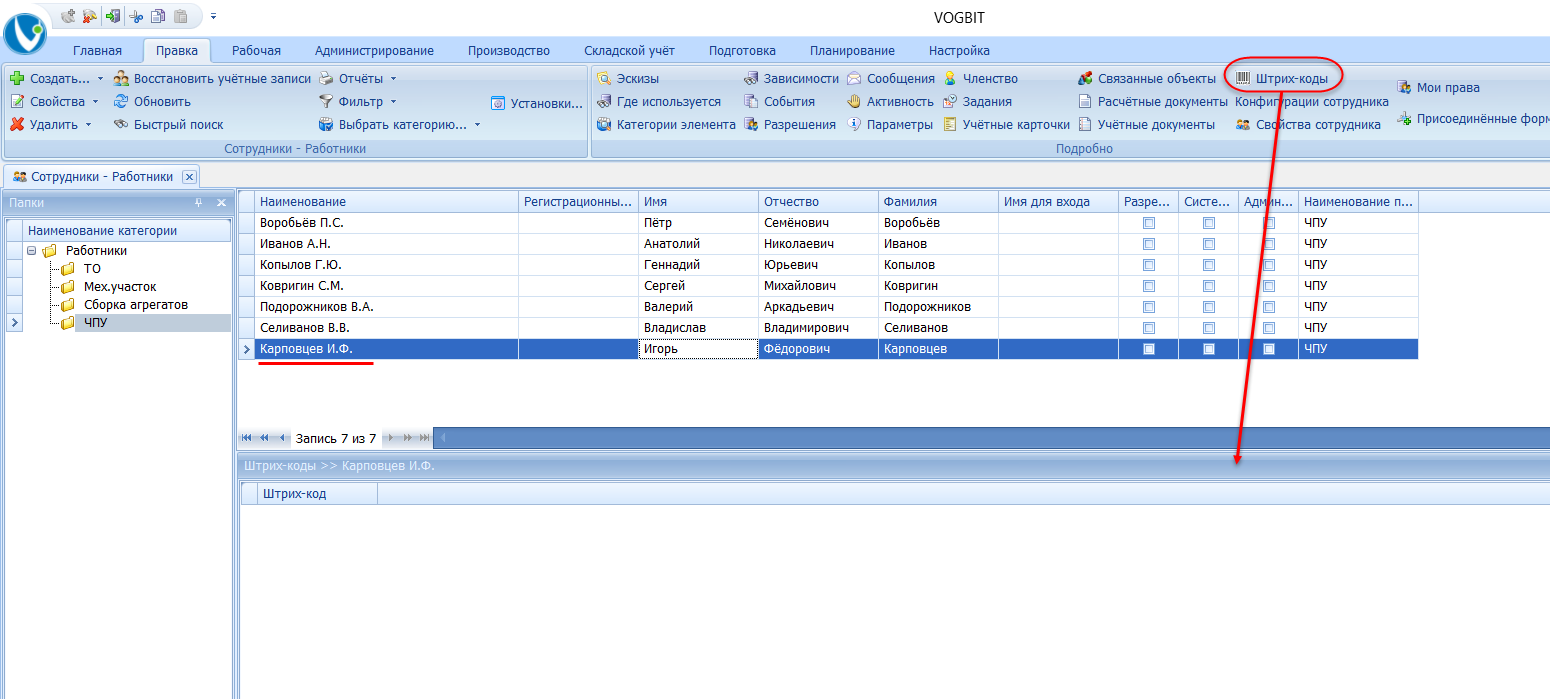Tick the Разре… checkbox for Воробьёв П.С.
1550x699 pixels.
(1149, 223)
